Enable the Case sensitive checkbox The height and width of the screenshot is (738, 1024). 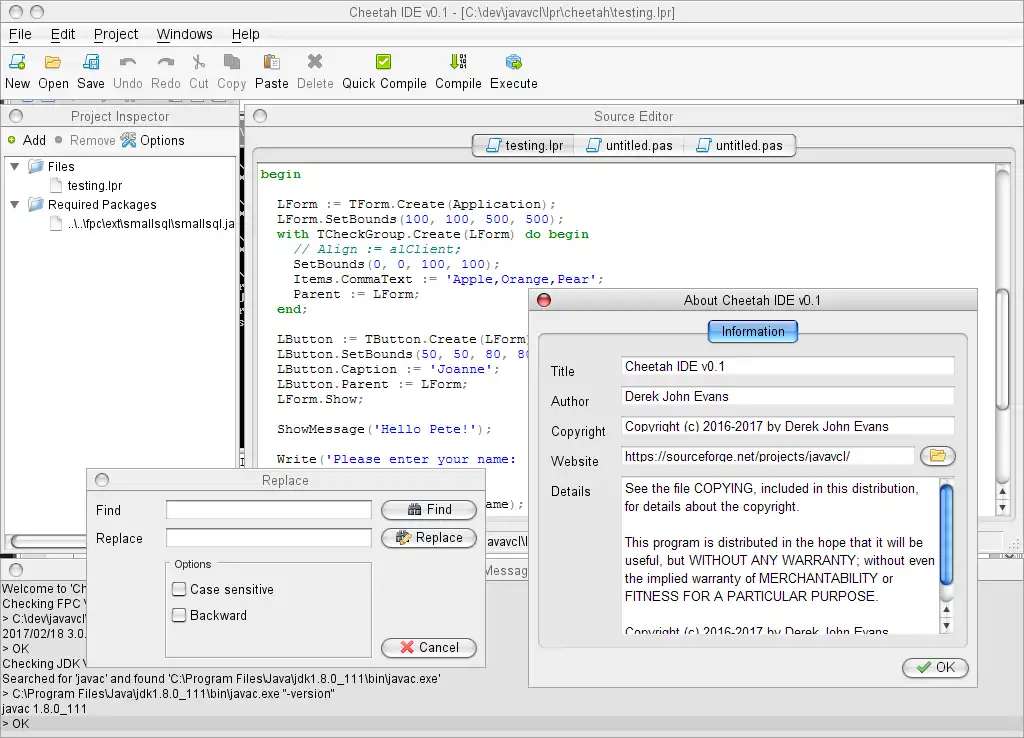(179, 589)
